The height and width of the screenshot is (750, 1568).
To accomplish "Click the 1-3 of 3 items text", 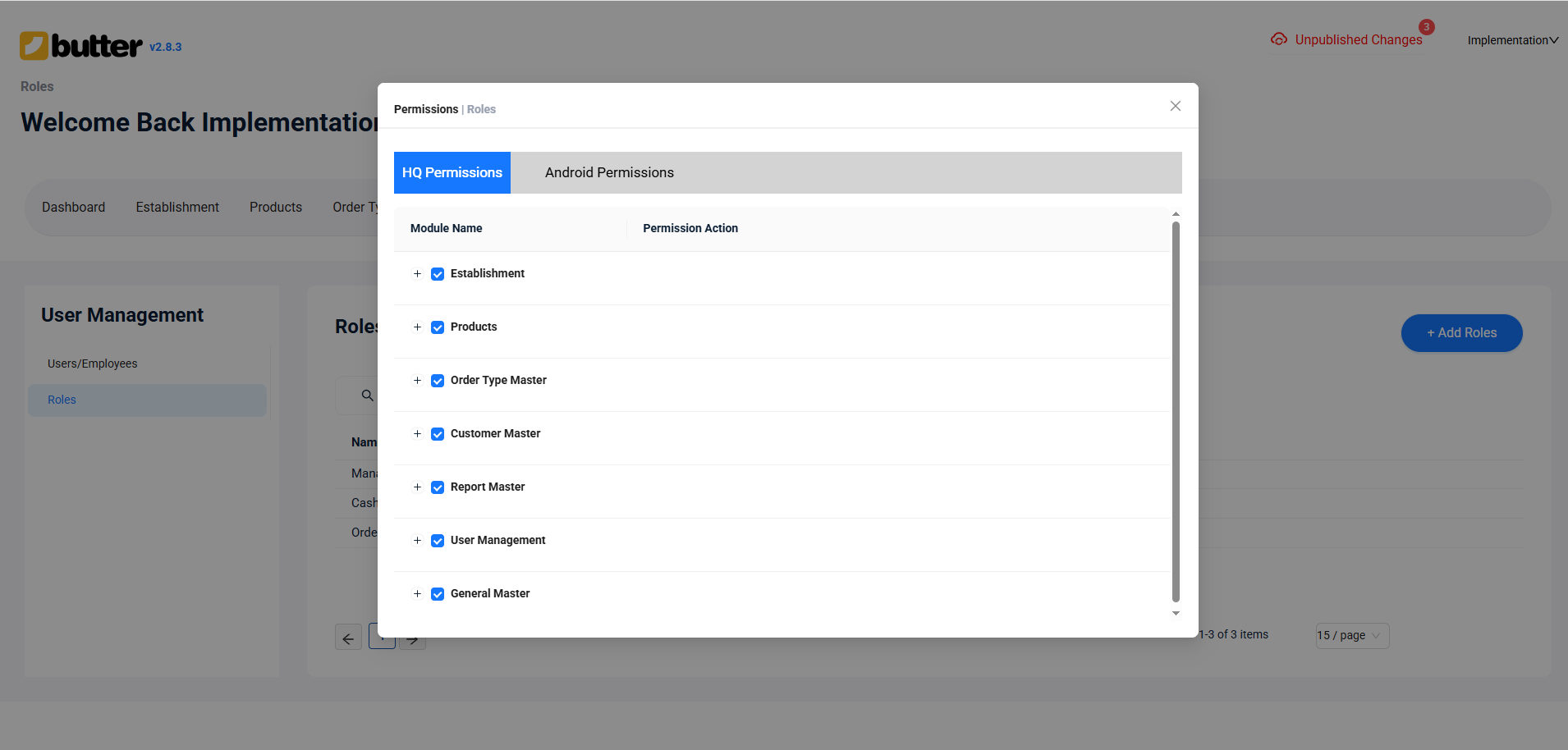I will coord(1233,635).
